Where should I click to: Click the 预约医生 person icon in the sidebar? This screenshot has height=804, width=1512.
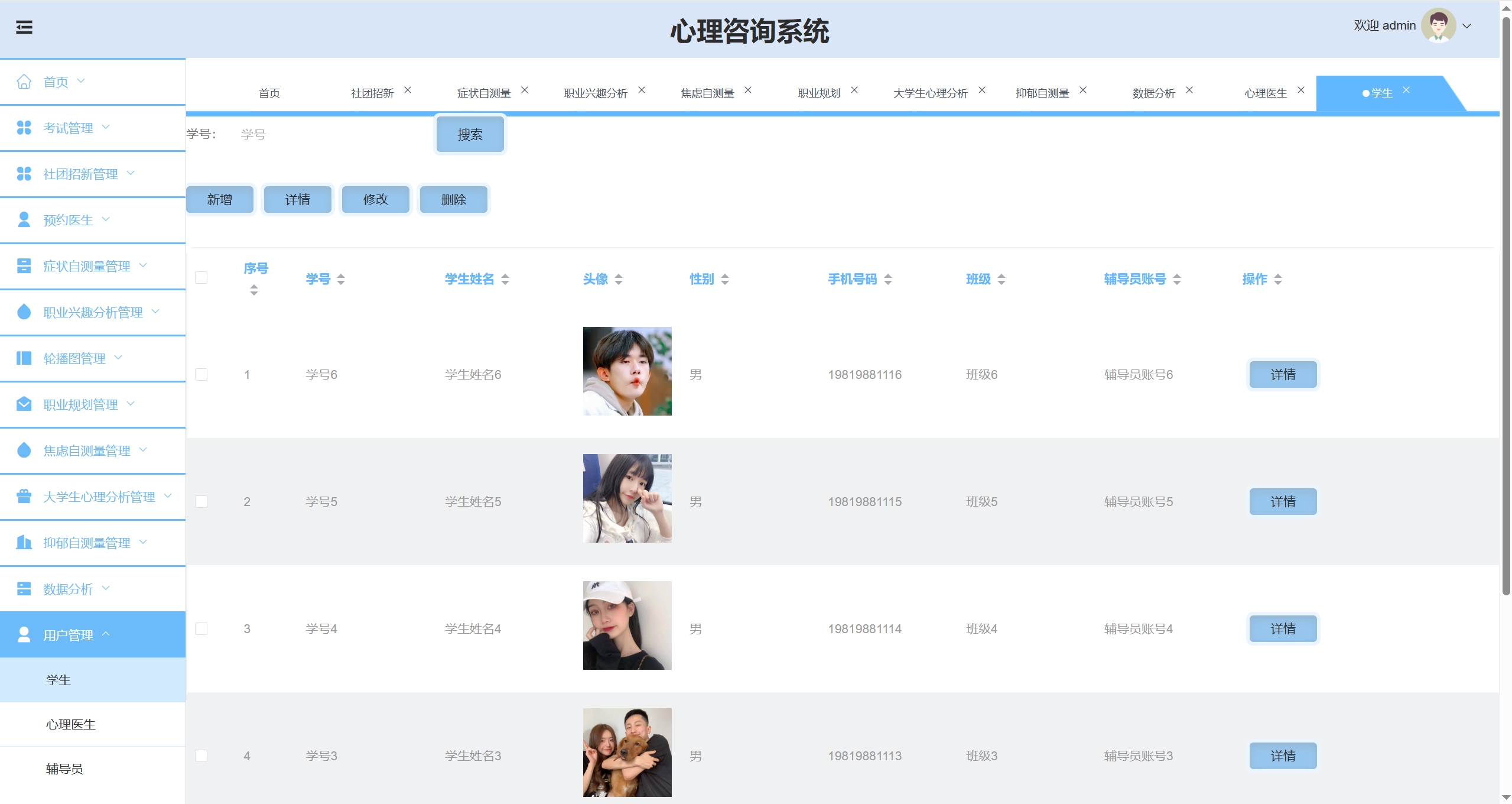pyautogui.click(x=24, y=220)
